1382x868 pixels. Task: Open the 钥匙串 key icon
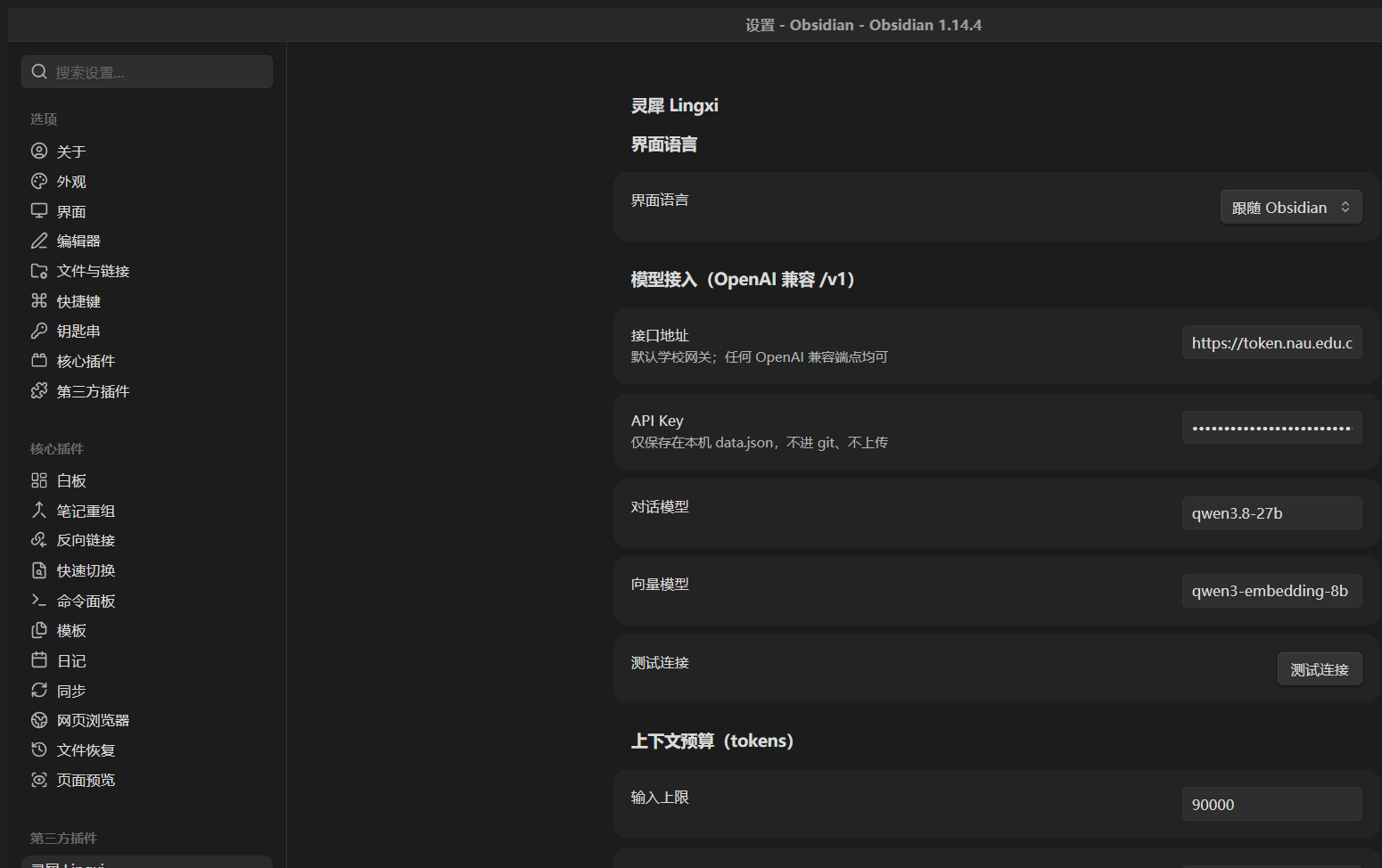point(39,331)
